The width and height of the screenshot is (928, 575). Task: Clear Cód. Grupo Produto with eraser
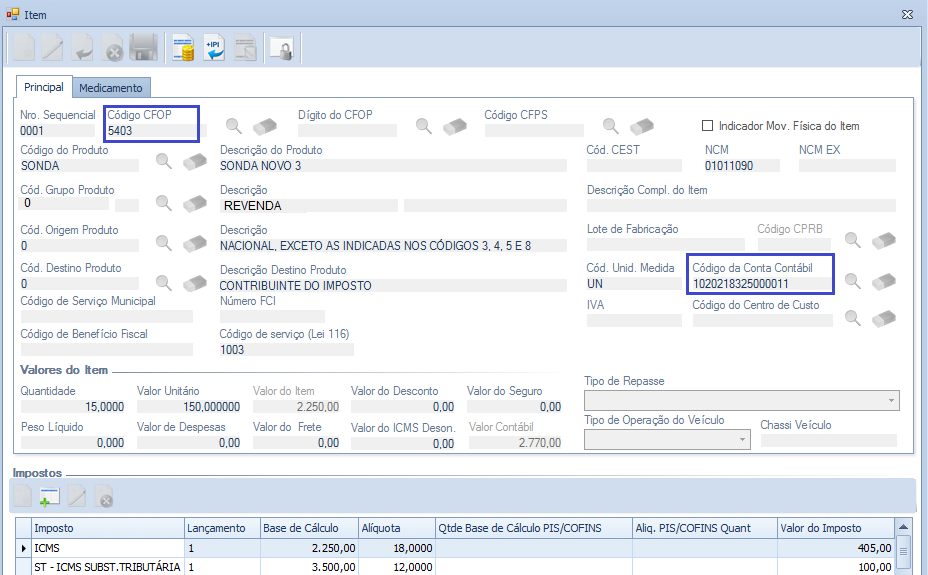tap(195, 203)
